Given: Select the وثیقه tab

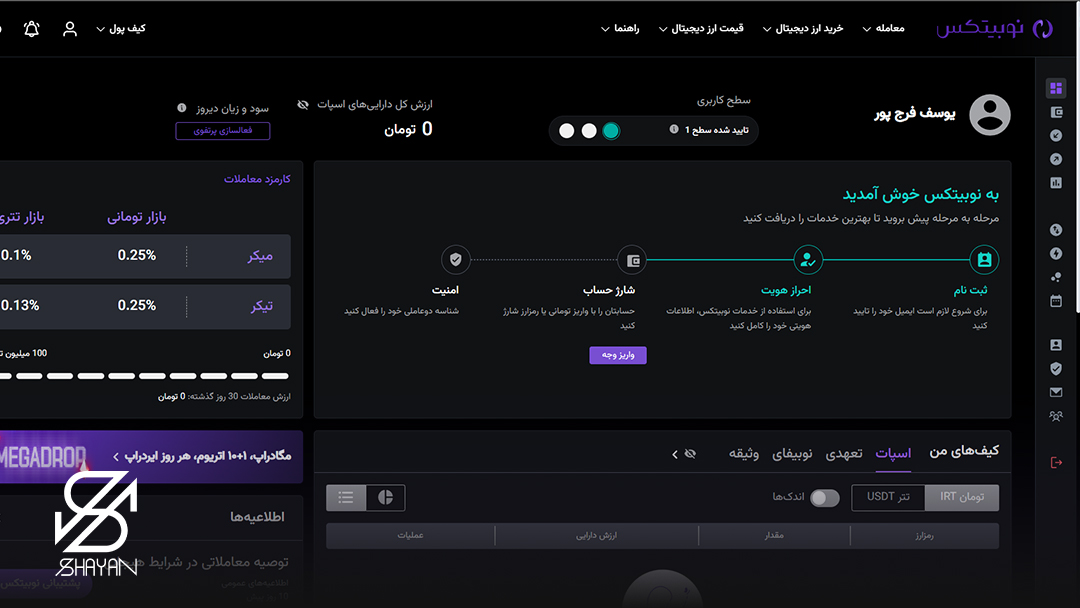Looking at the screenshot, I should pos(744,453).
